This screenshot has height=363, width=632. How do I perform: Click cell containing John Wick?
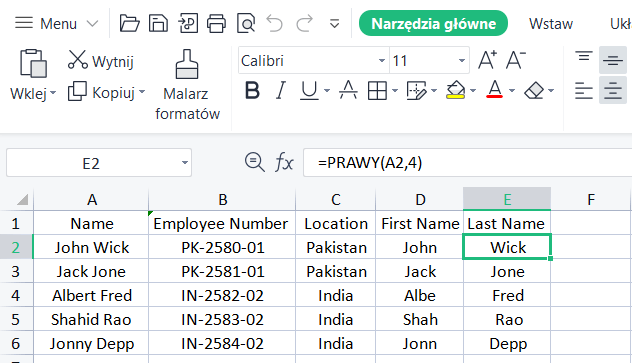click(91, 247)
